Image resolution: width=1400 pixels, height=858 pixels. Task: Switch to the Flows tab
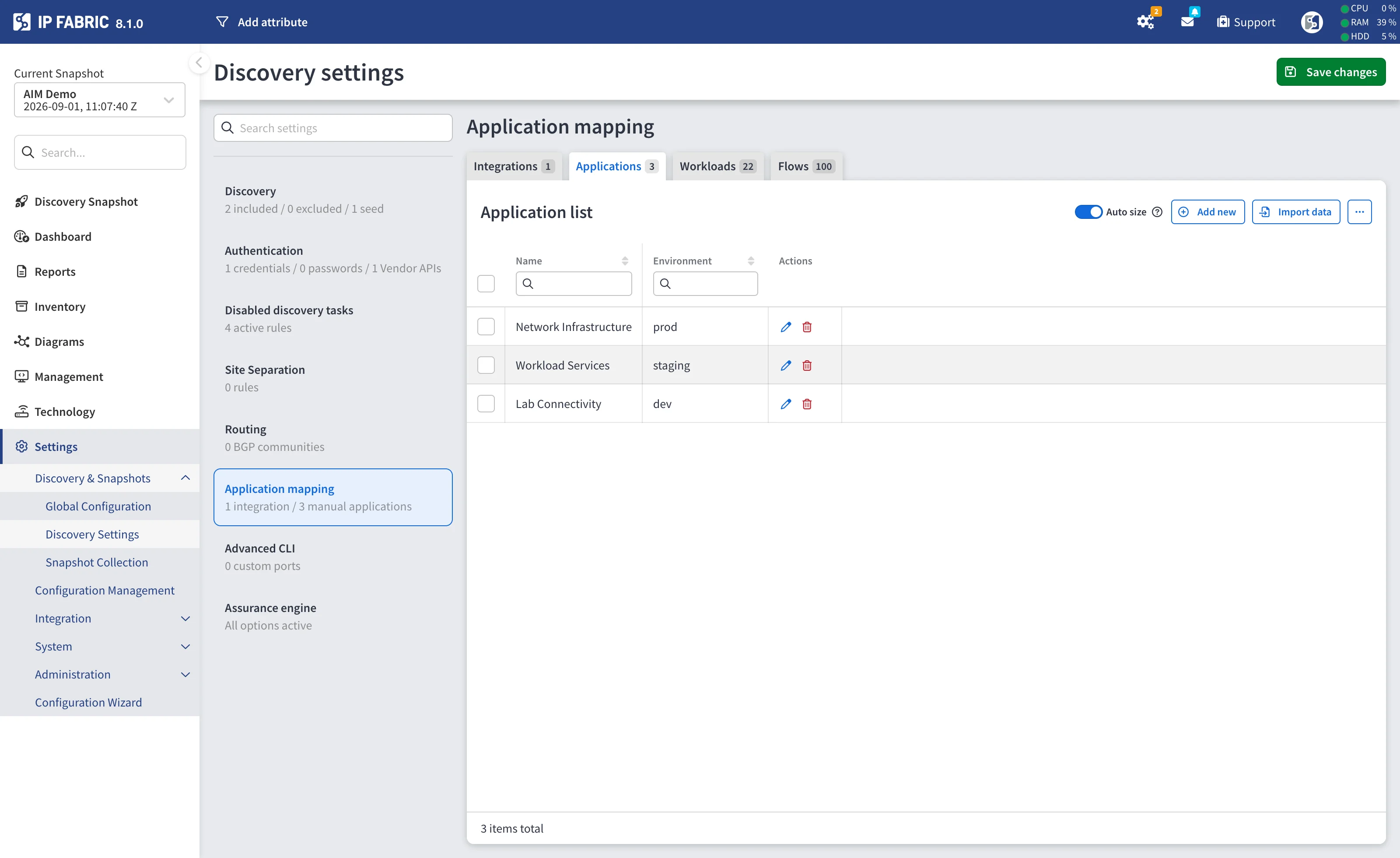coord(806,166)
